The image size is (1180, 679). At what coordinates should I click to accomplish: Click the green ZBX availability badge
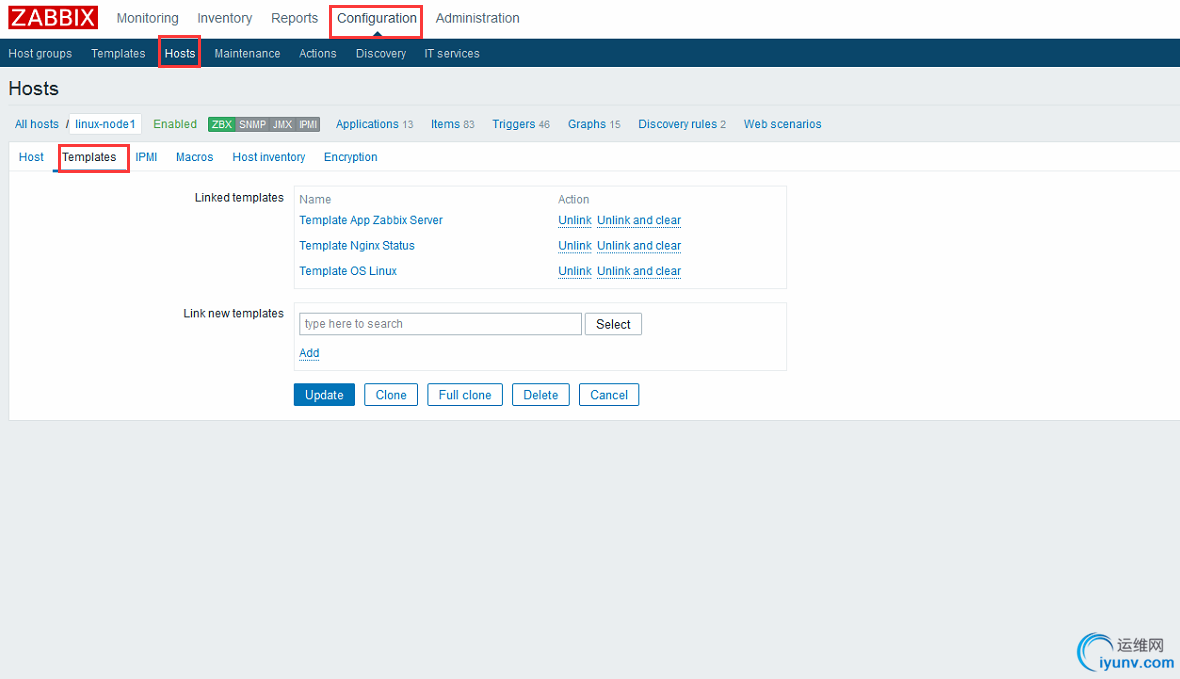[x=221, y=124]
